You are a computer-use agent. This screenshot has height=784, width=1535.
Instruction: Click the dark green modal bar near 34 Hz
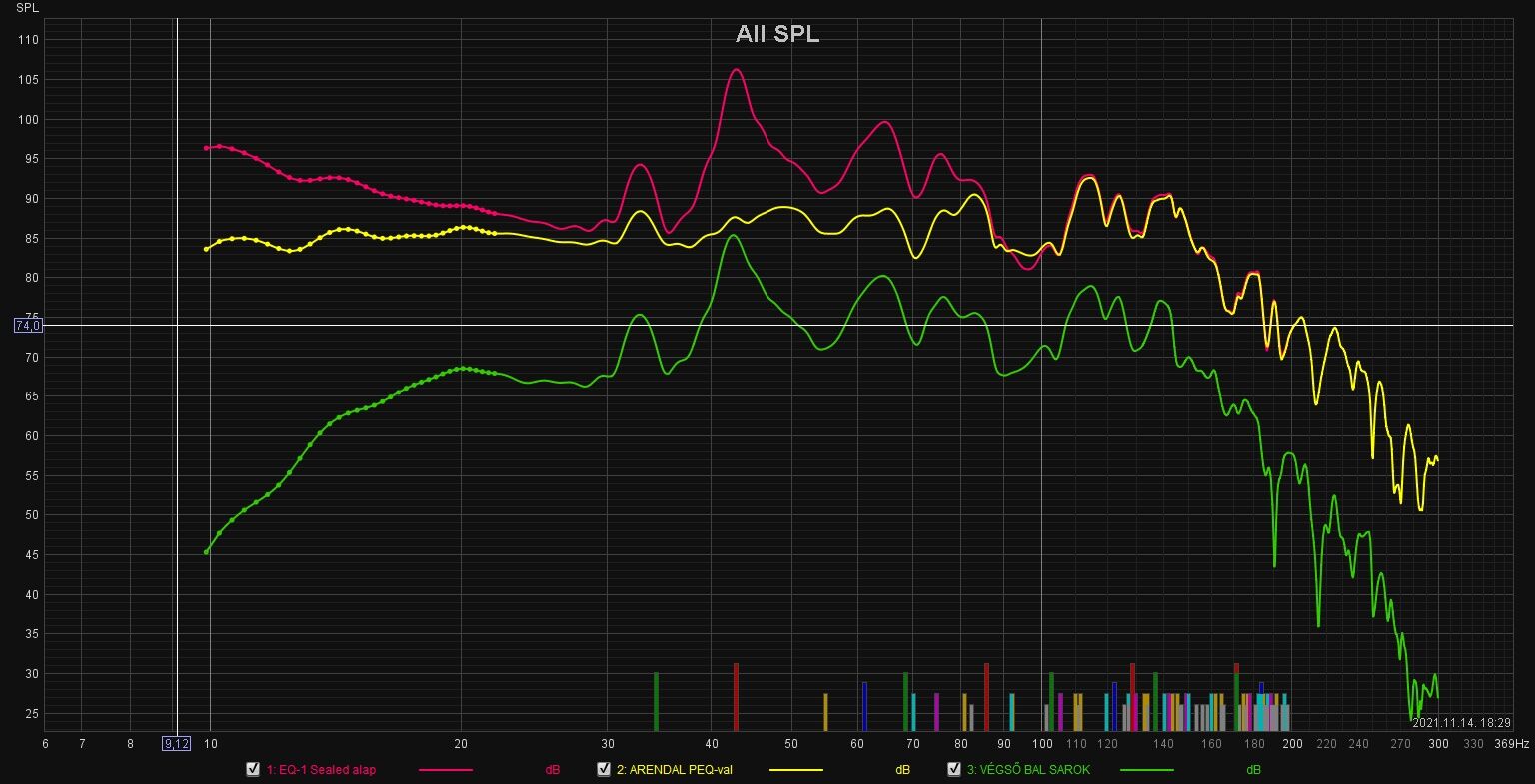coord(656,701)
